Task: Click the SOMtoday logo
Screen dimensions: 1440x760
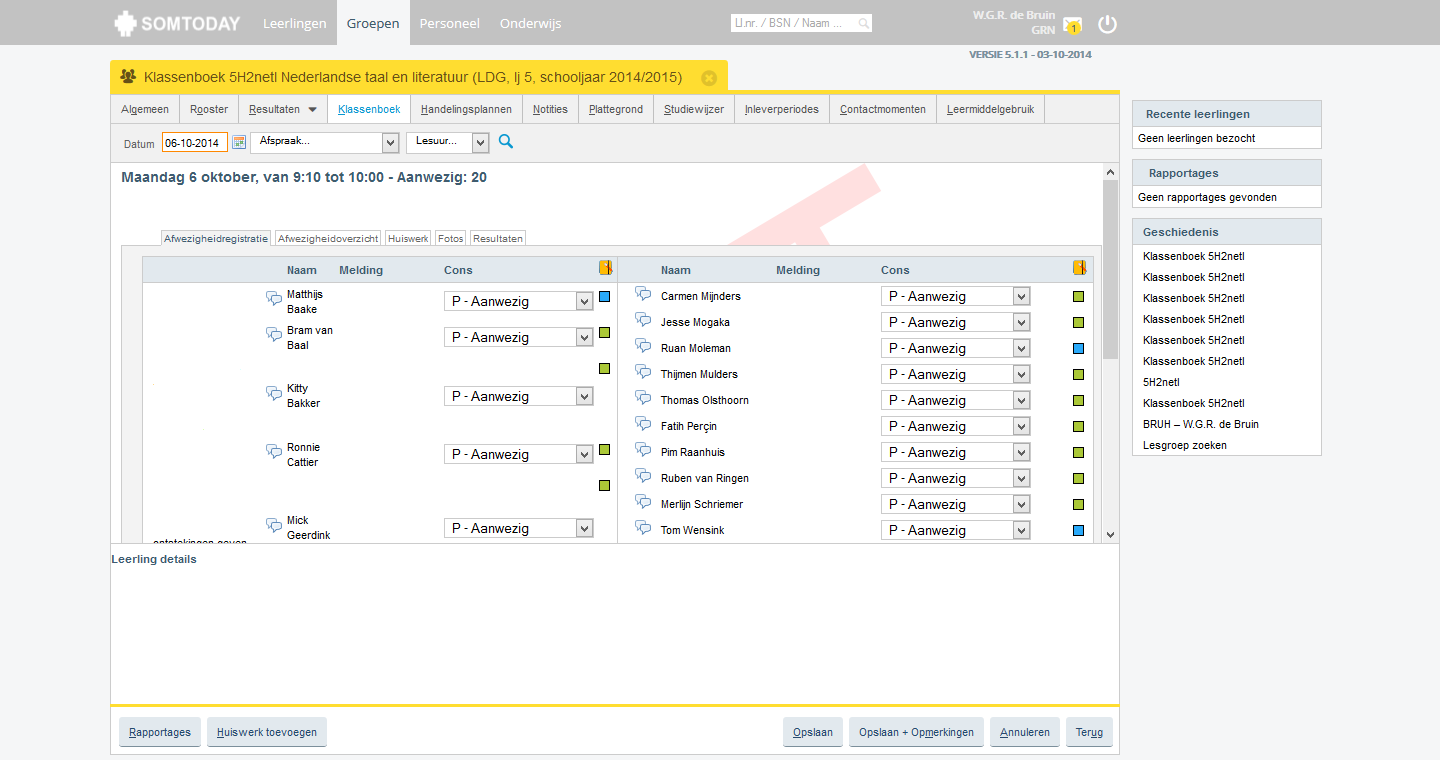Action: 177,23
